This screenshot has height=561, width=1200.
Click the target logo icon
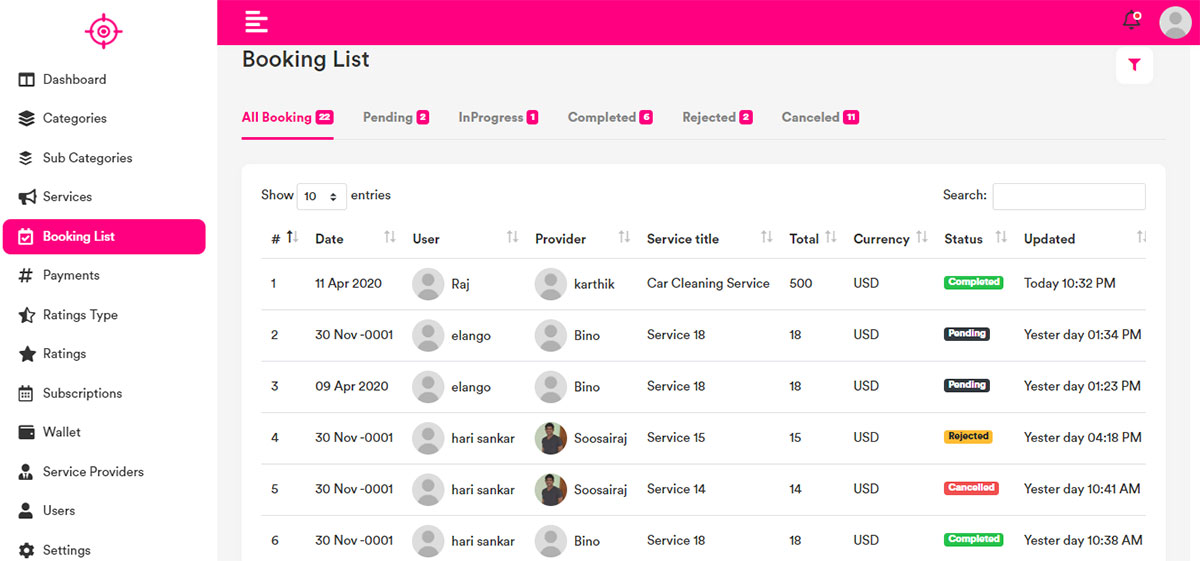pyautogui.click(x=103, y=32)
